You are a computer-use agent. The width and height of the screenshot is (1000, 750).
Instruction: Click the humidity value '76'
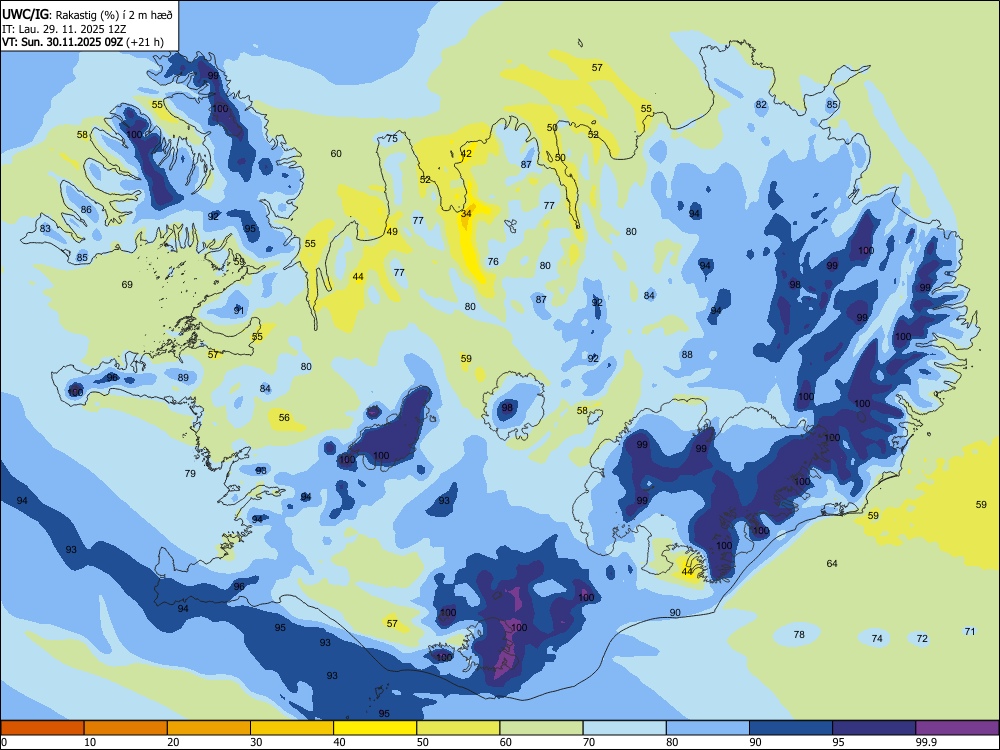(493, 261)
